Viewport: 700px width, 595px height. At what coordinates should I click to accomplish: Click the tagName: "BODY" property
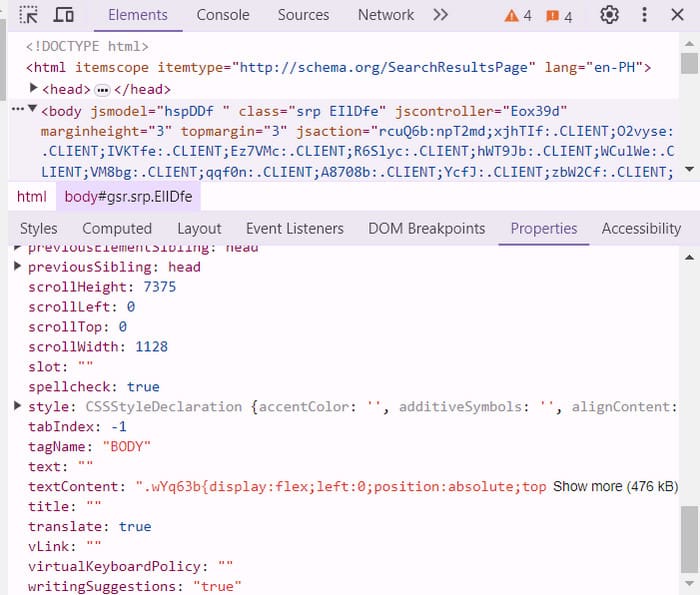[x=89, y=447]
